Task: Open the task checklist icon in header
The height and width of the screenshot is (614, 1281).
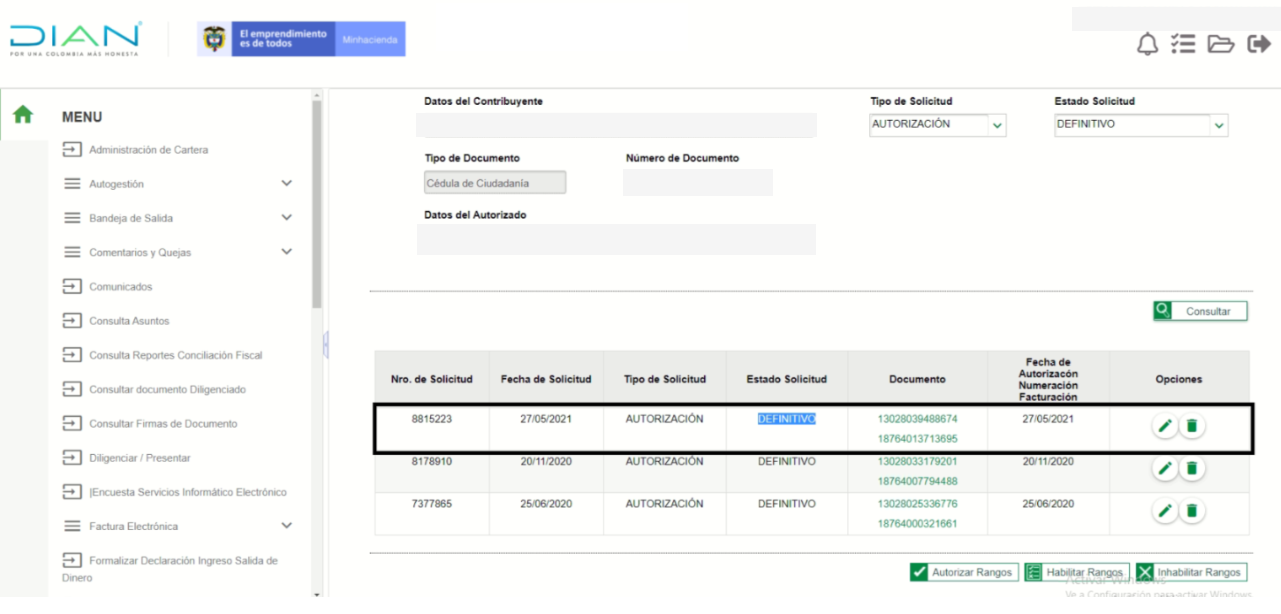Action: 1183,44
